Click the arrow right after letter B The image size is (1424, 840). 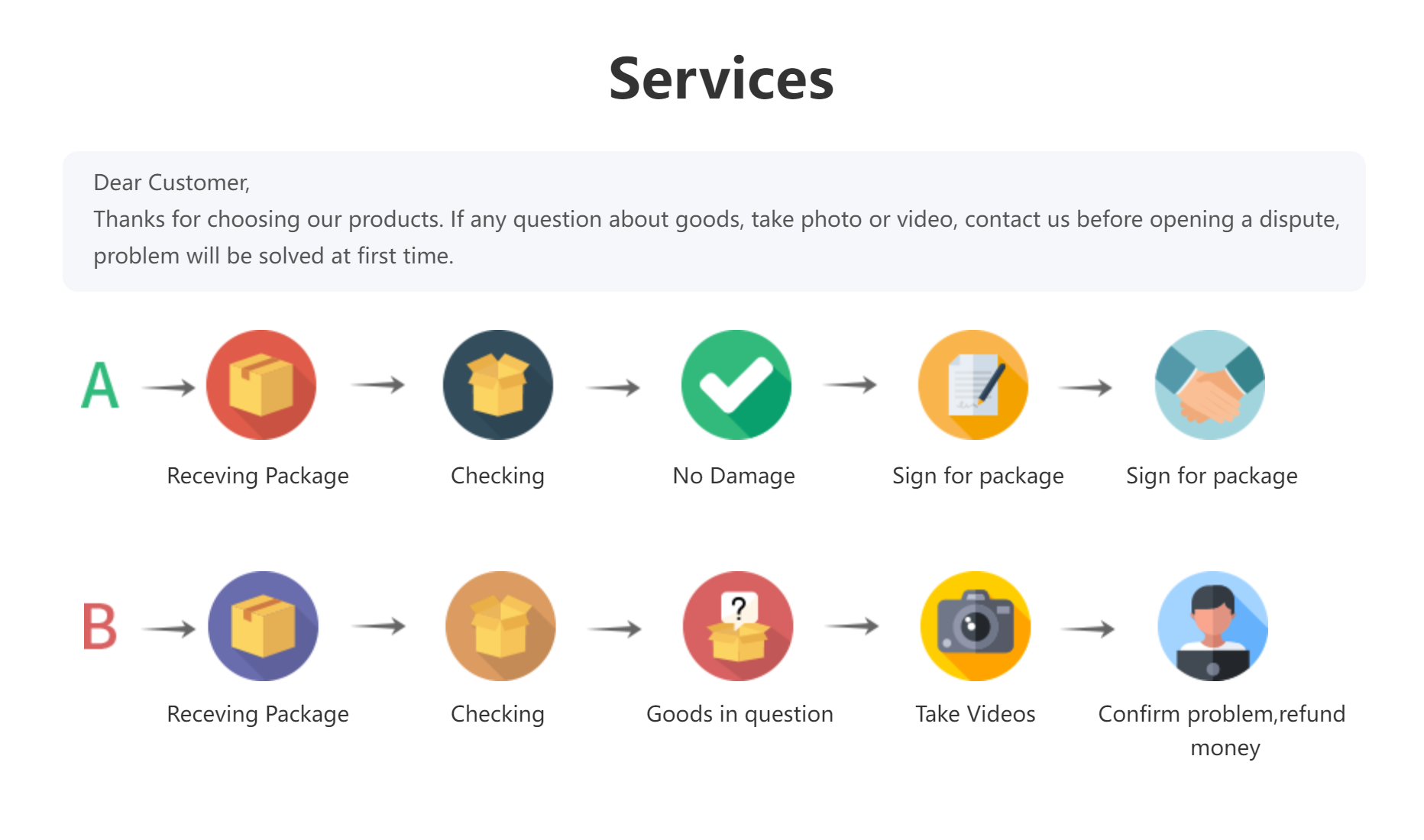(x=169, y=629)
